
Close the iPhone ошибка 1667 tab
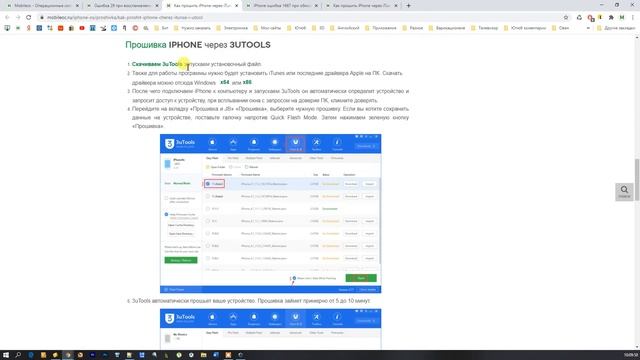(x=316, y=6)
